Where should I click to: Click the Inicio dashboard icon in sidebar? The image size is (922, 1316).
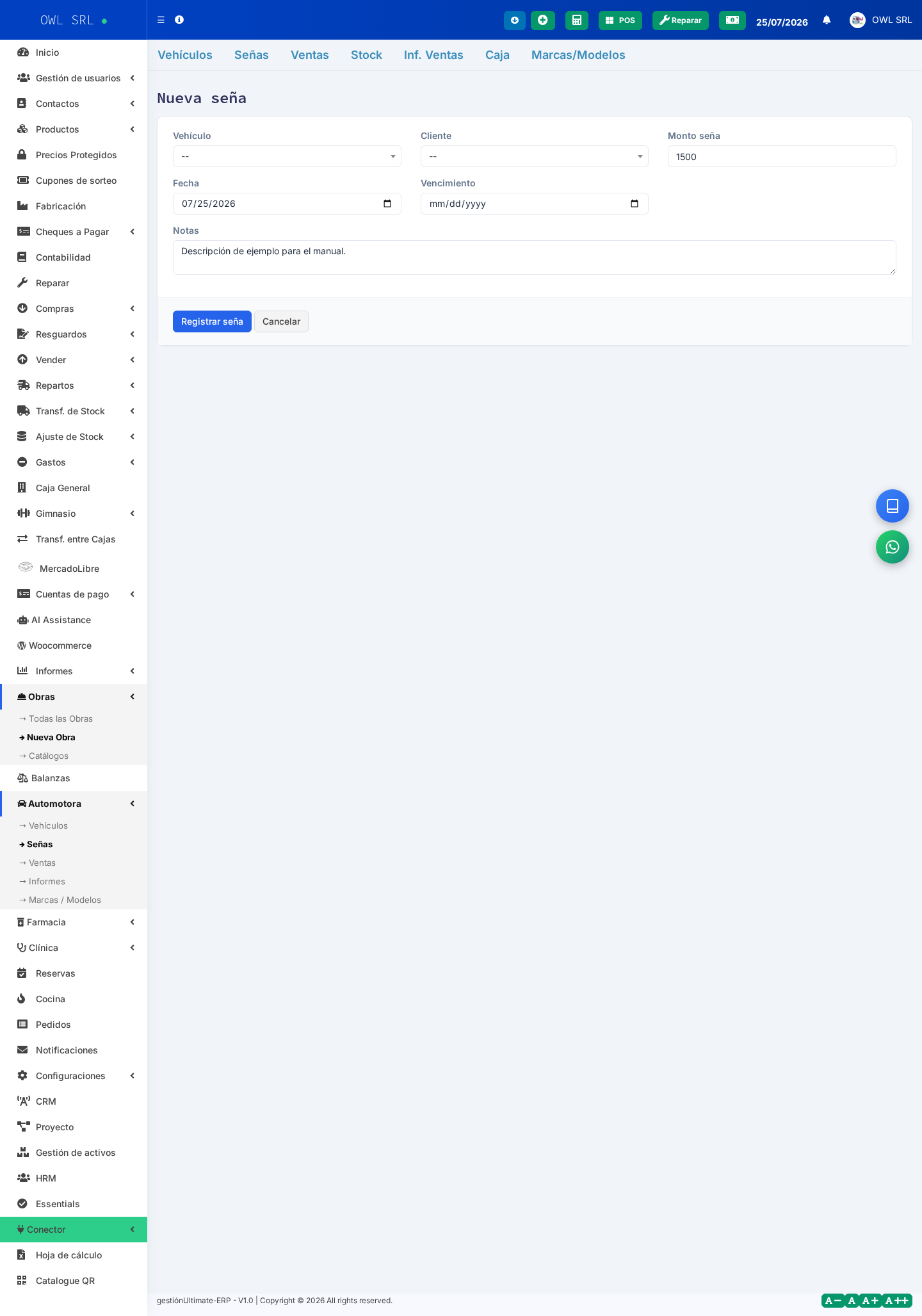(x=23, y=53)
